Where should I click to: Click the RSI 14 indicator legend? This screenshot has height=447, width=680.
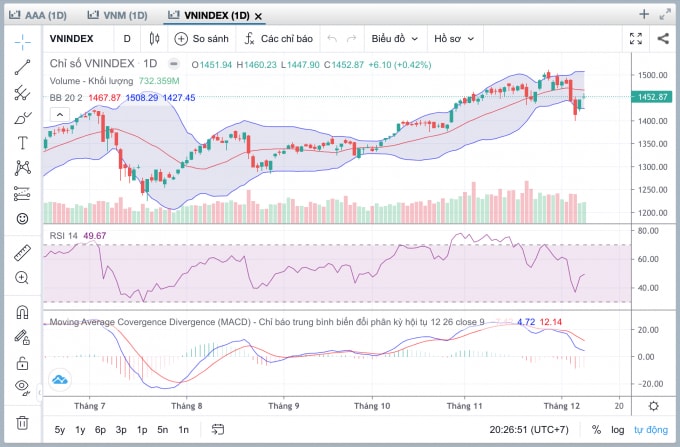(78, 236)
